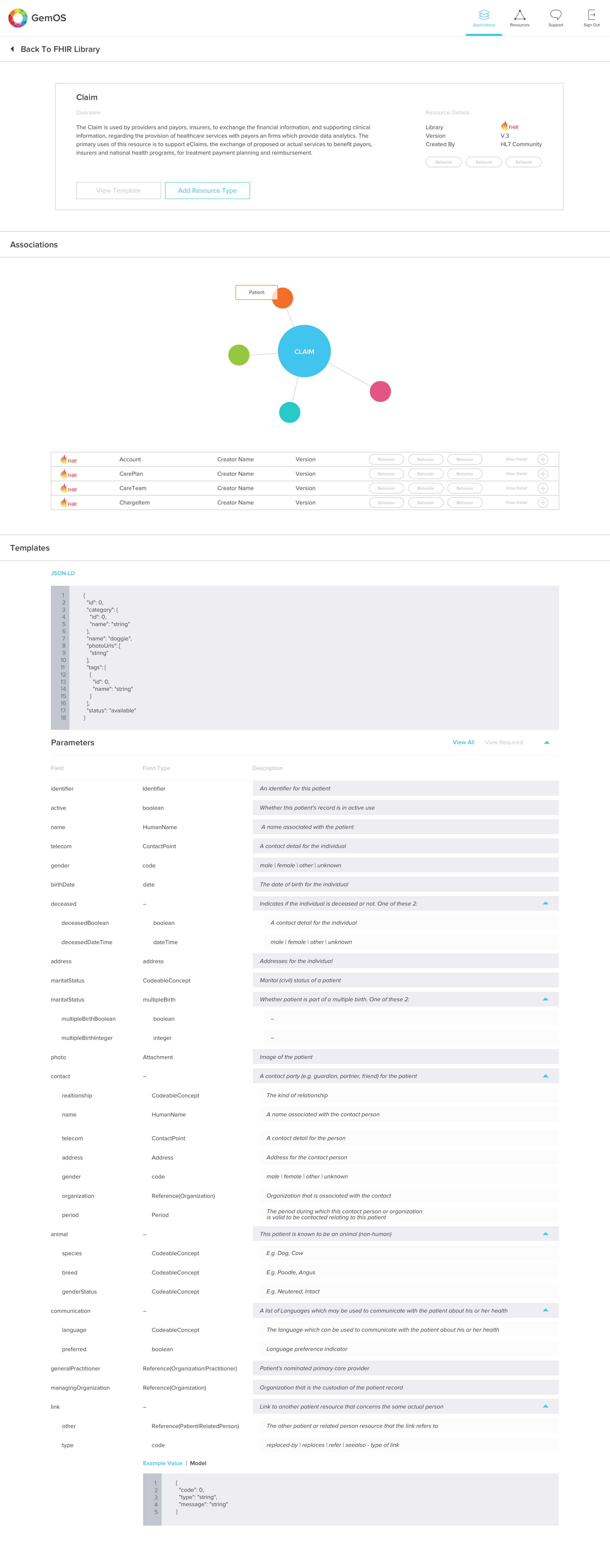
Task: Click first Behavior tag in Account row
Action: [386, 460]
